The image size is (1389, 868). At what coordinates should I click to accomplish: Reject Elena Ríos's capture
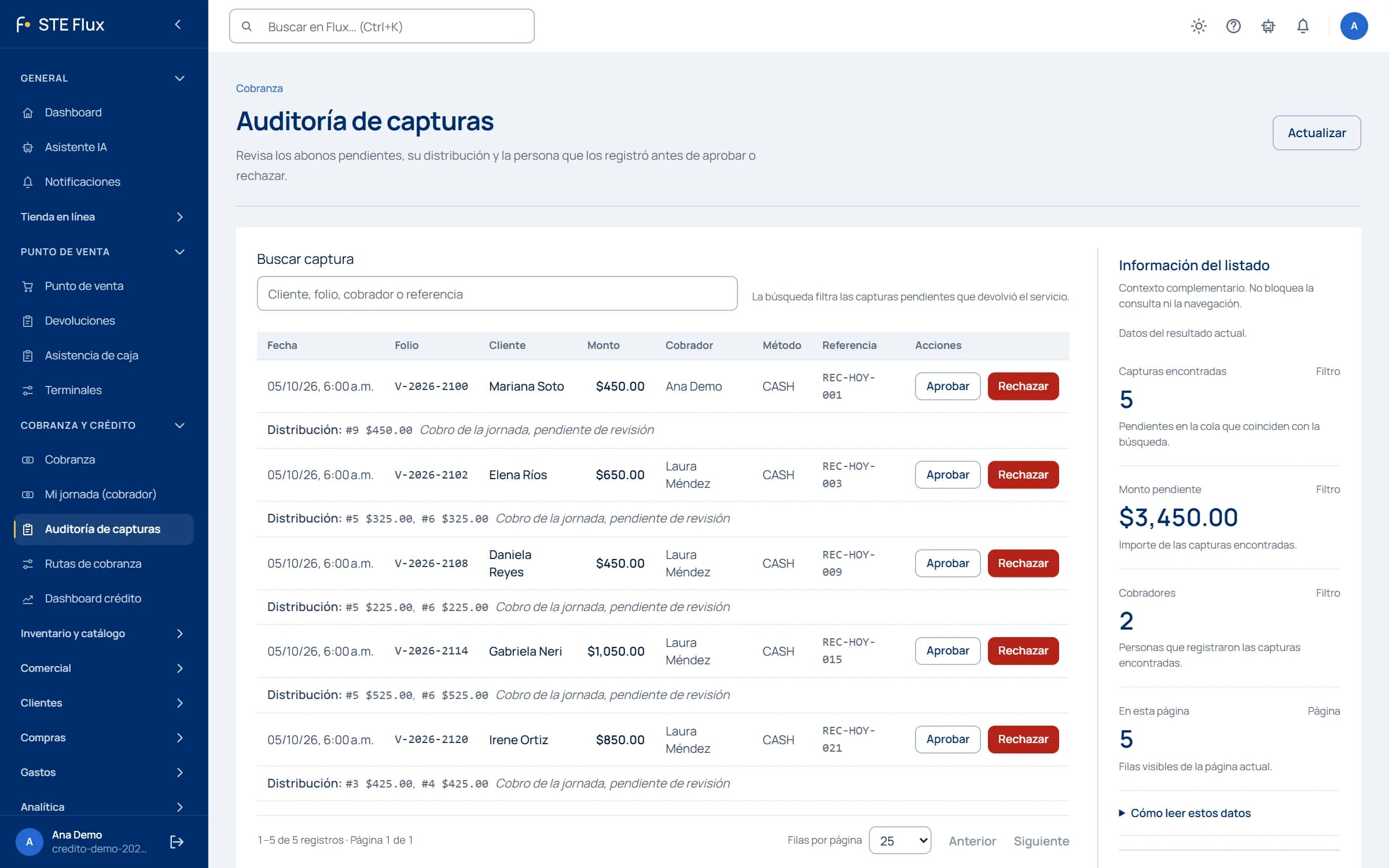(1023, 475)
